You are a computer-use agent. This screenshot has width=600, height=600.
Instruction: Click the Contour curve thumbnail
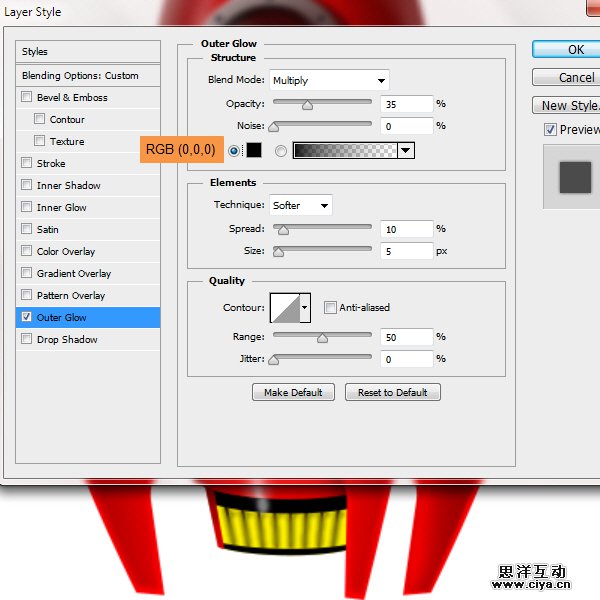coord(285,308)
